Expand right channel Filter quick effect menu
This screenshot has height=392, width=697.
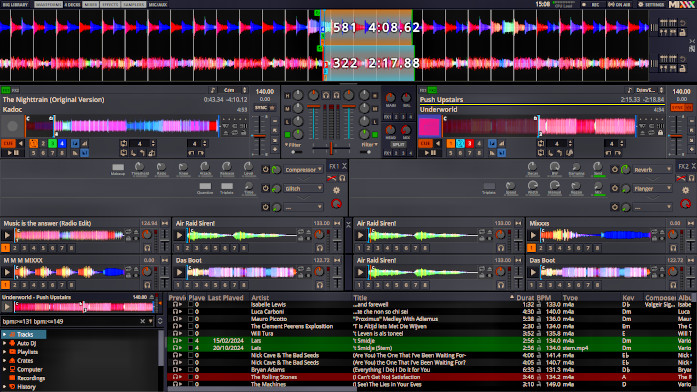(x=369, y=145)
